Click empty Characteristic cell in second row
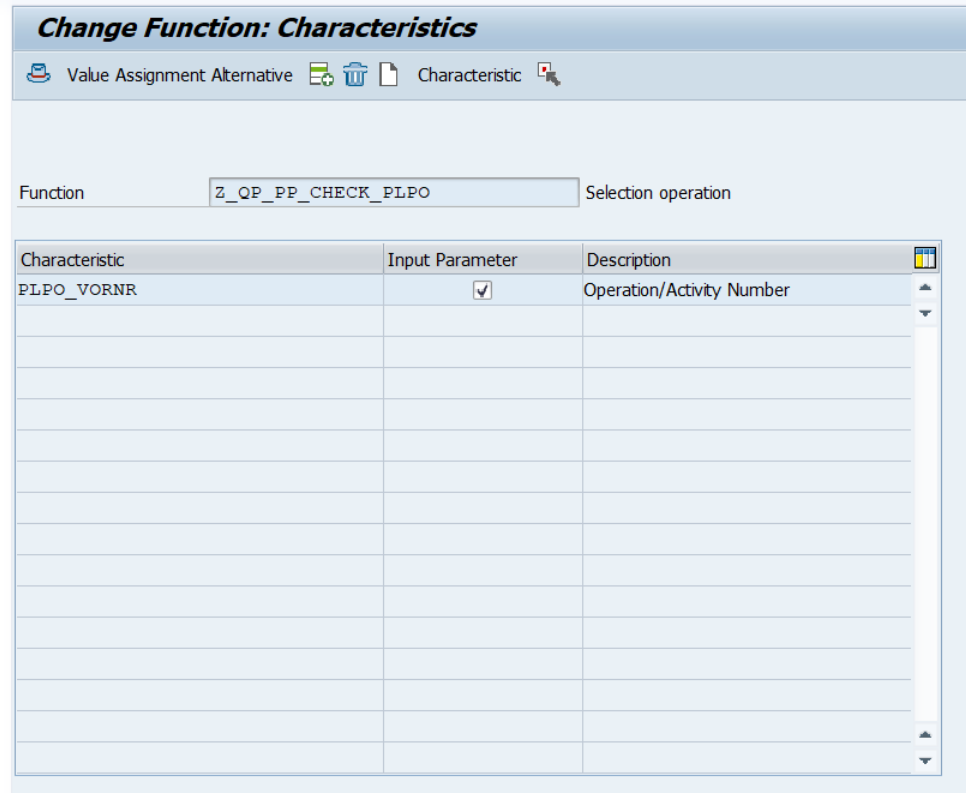Image resolution: width=966 pixels, height=793 pixels. (x=199, y=321)
